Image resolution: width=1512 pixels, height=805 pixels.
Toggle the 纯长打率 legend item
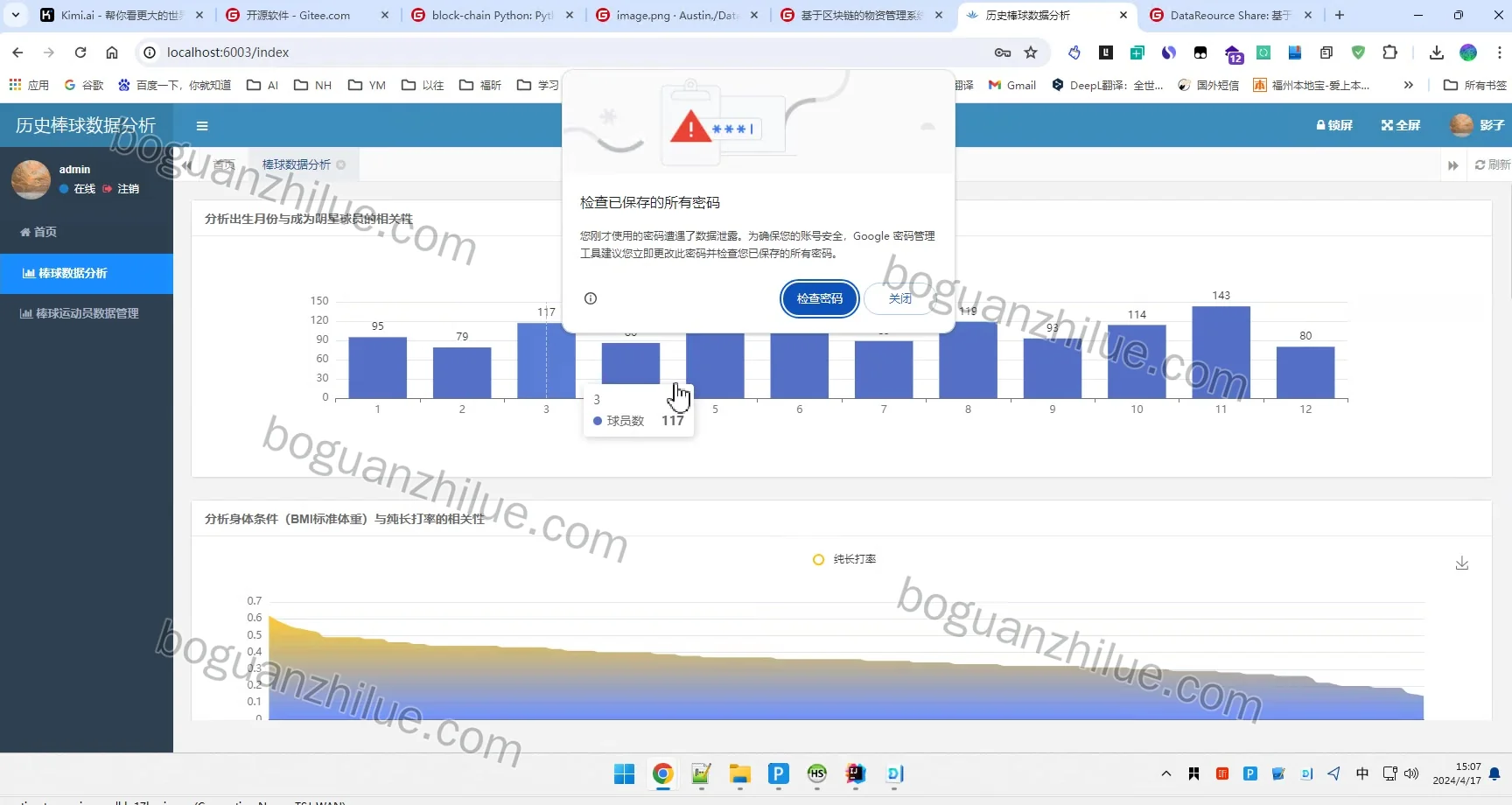[x=844, y=559]
